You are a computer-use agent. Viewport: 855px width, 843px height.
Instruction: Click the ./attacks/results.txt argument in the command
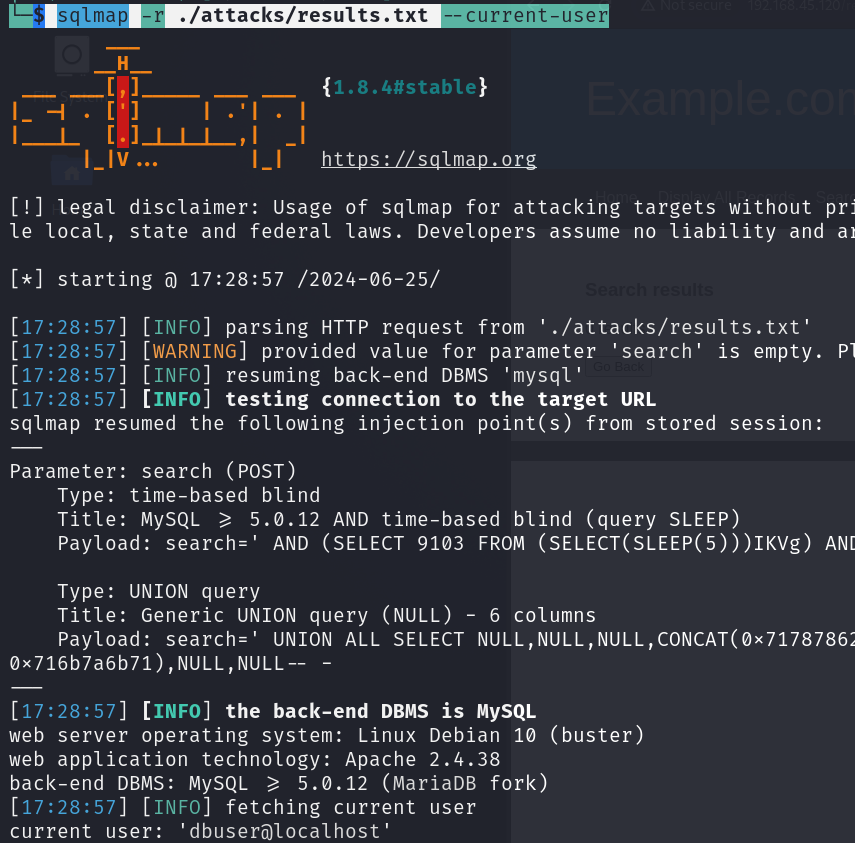click(304, 15)
